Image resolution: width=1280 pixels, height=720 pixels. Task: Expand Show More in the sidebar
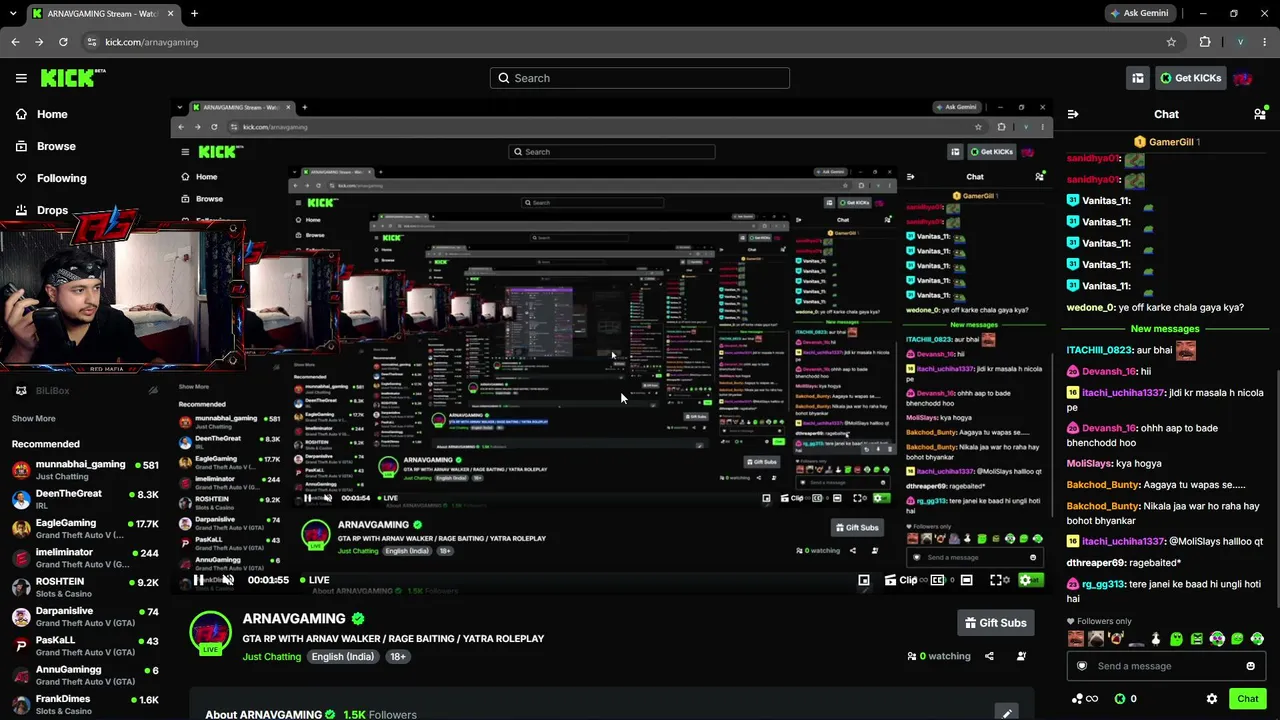click(x=33, y=418)
